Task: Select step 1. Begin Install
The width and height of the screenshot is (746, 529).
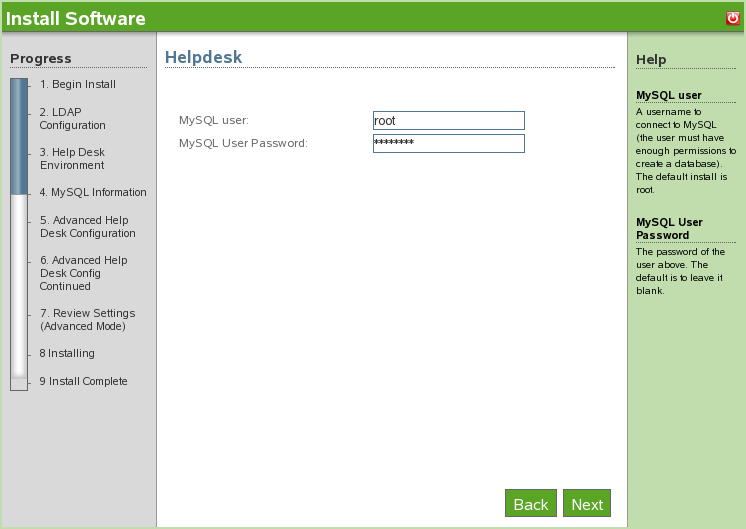Action: (x=78, y=84)
